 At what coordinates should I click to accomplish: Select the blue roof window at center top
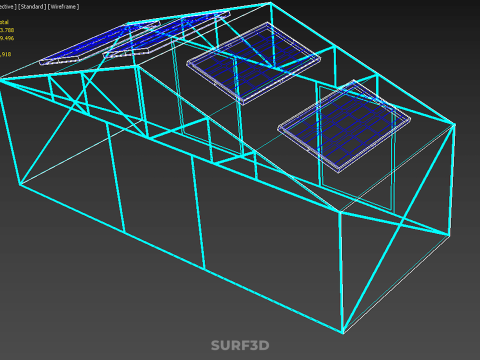(x=254, y=63)
